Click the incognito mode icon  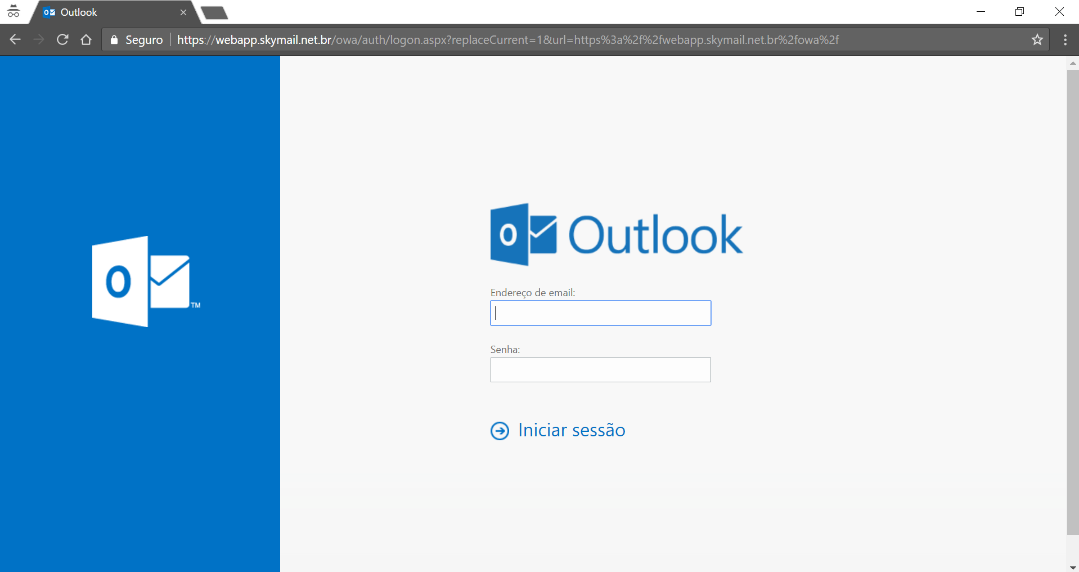pyautogui.click(x=13, y=12)
